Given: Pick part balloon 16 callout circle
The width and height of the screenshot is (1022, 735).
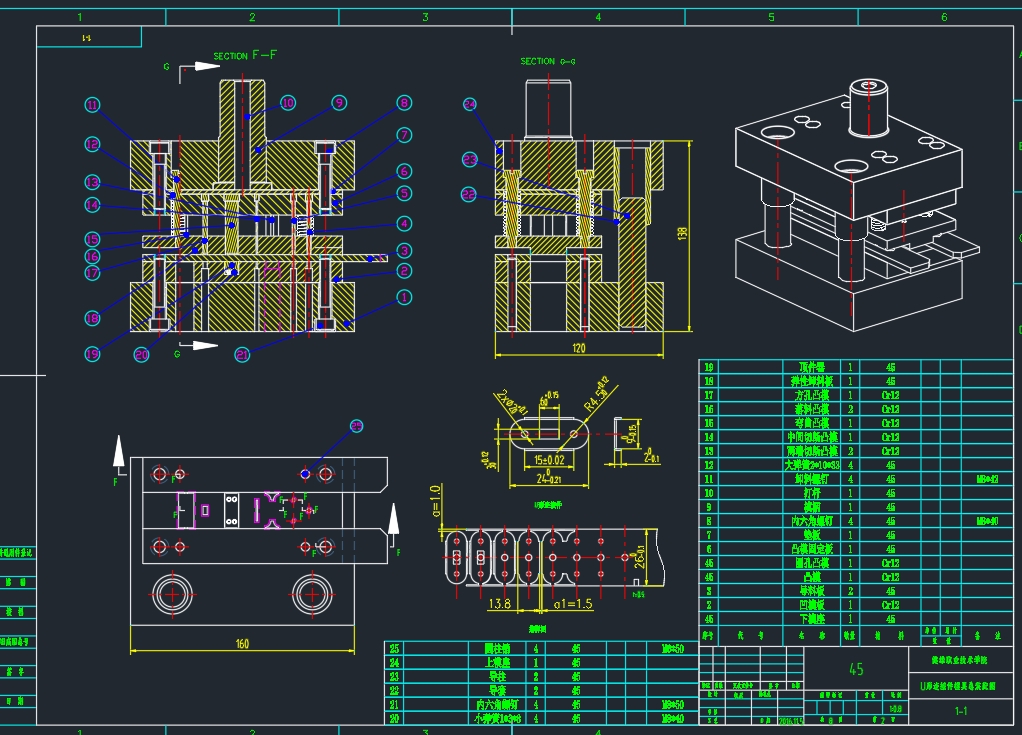Looking at the screenshot, I should click(93, 256).
